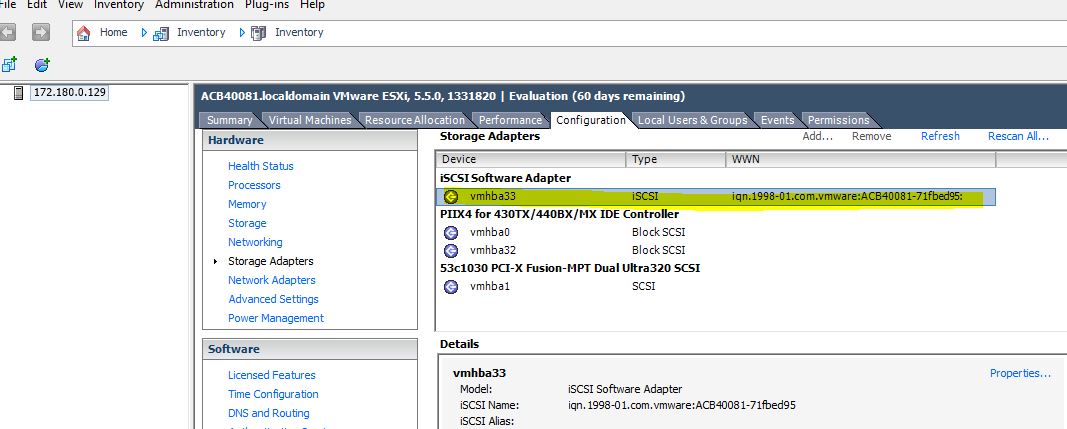Open the Plug-ins menu

click(267, 5)
